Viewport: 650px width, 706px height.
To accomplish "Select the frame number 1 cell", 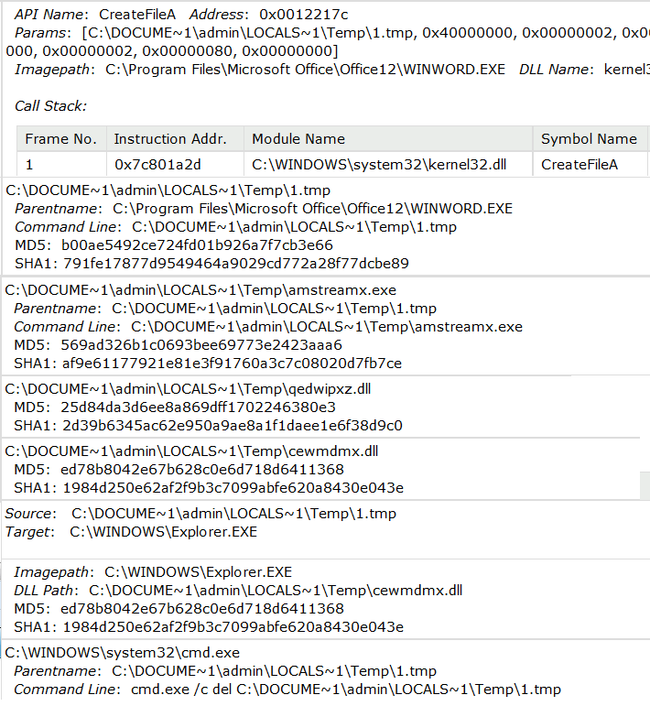I will (x=30, y=163).
